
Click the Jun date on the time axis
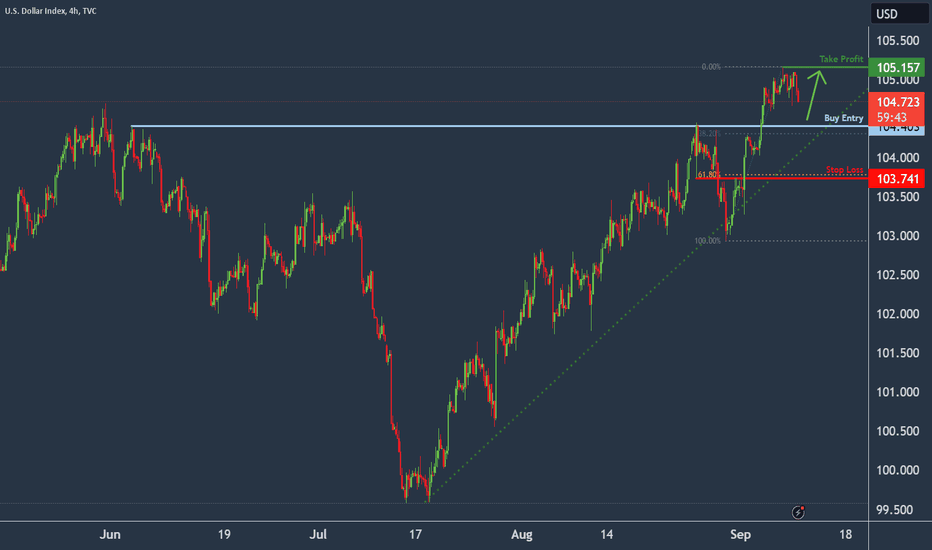pyautogui.click(x=110, y=535)
